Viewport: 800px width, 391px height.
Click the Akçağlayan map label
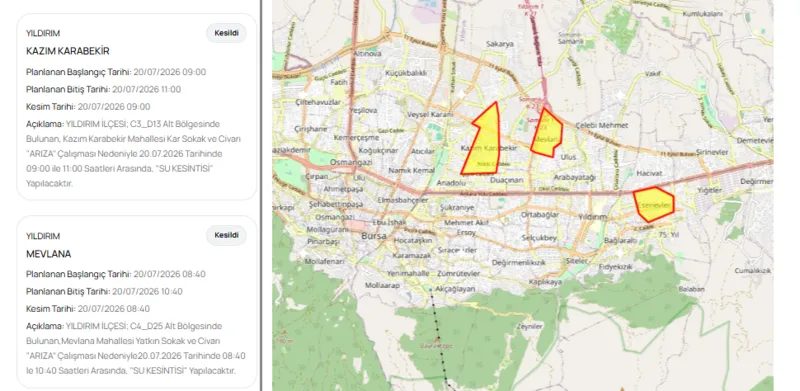tap(456, 289)
